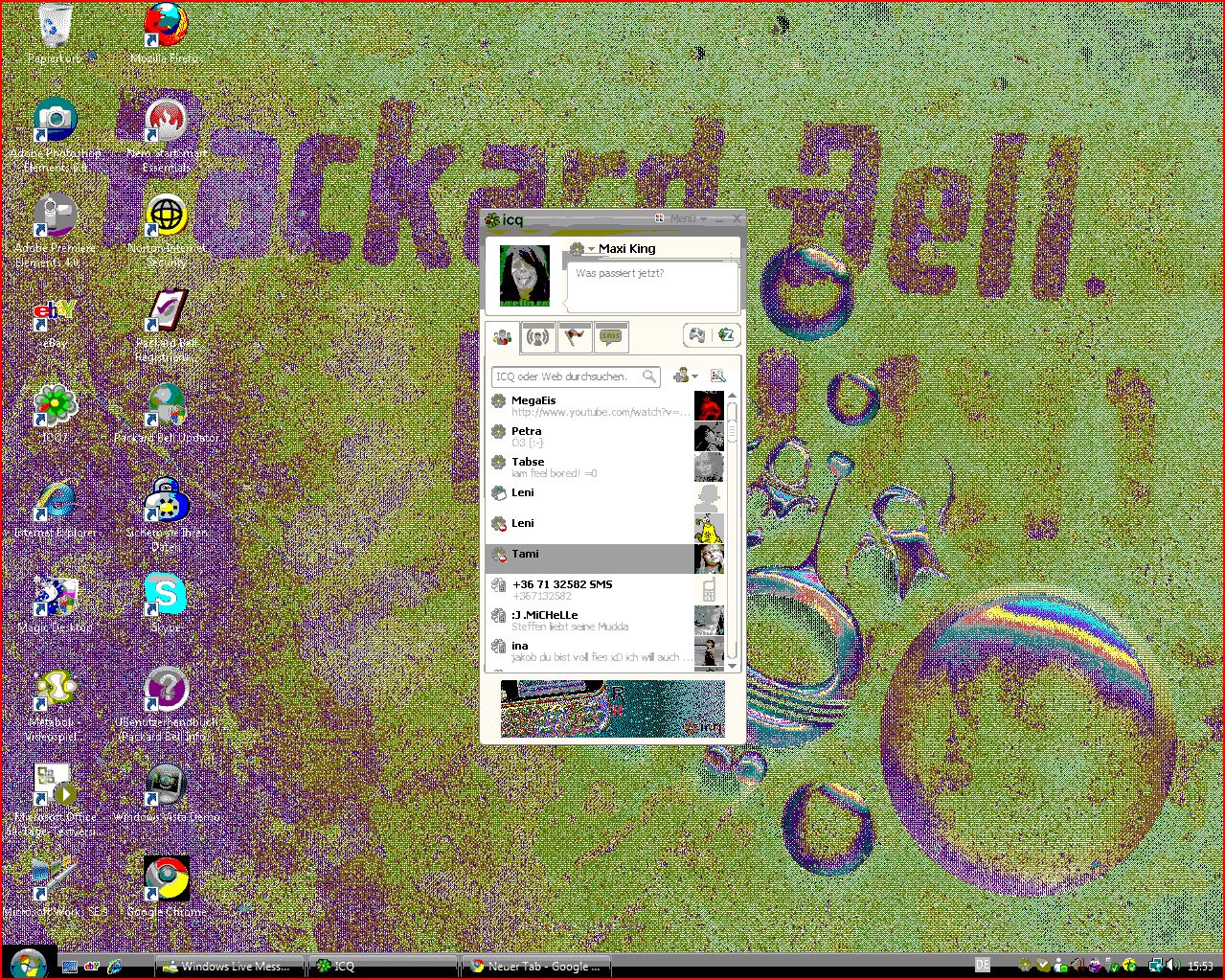Expand the add-contact dropdown arrow
Image resolution: width=1225 pixels, height=980 pixels.
(x=694, y=376)
